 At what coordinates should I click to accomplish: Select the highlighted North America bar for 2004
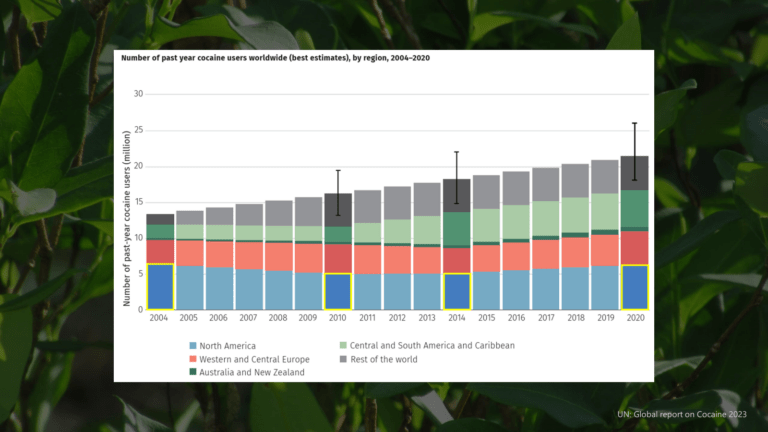[160, 287]
